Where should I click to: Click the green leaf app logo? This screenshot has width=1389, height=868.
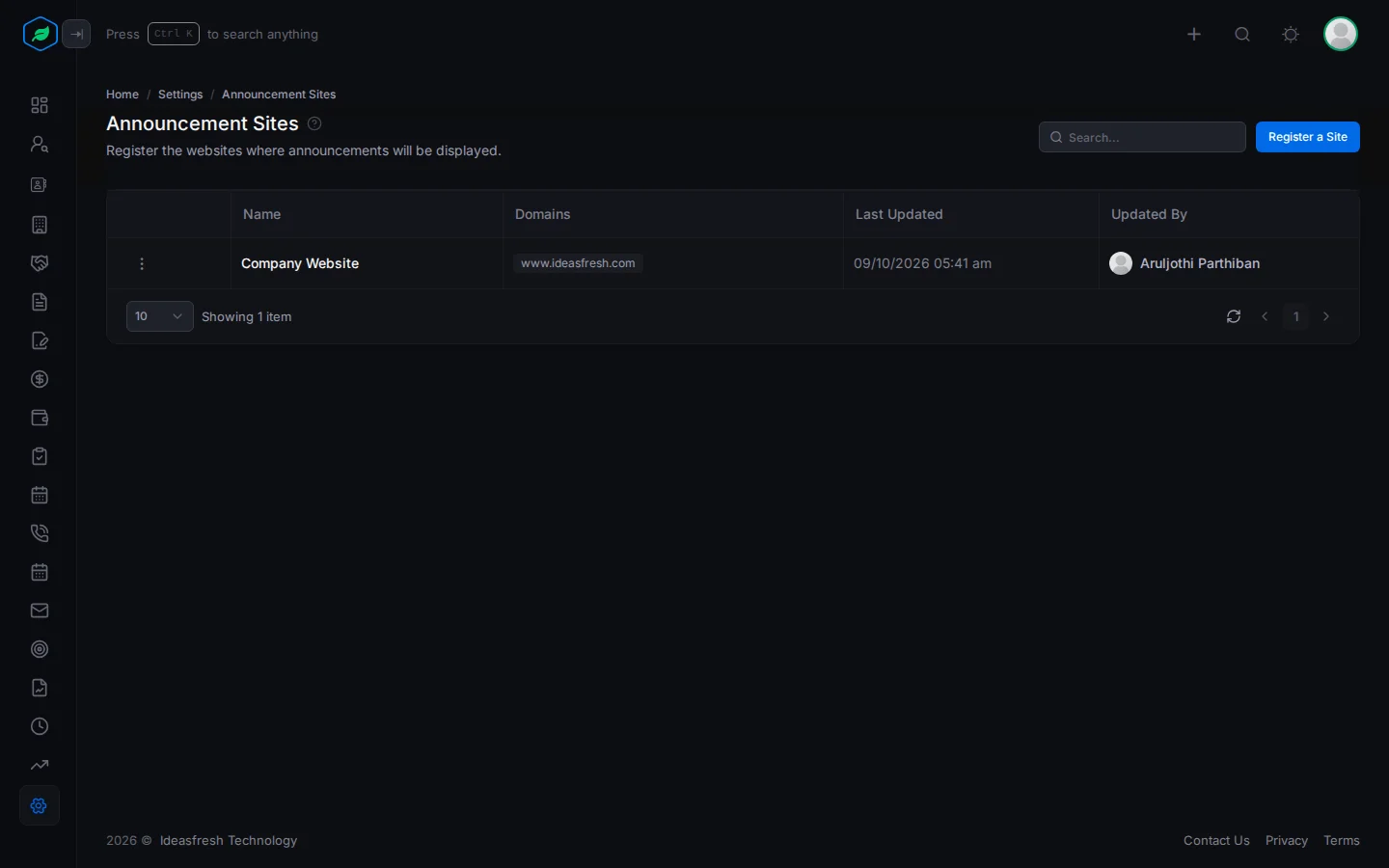coord(41,34)
